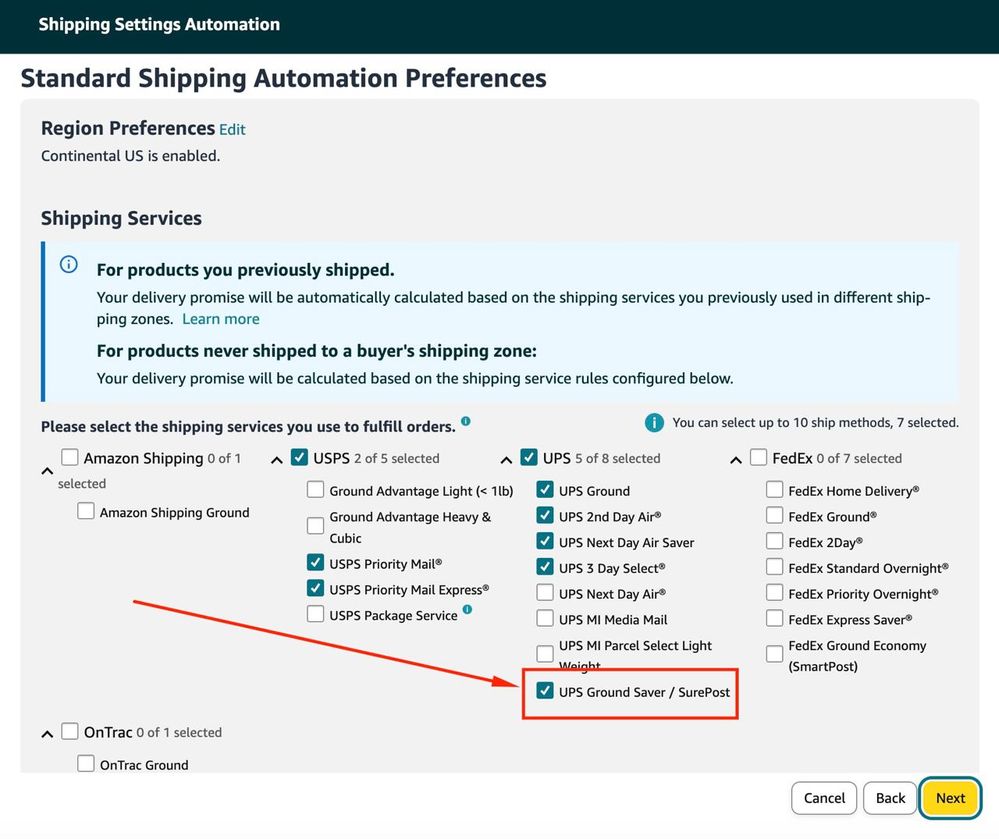Uncheck USPS Priority Mail Express
Screen dimensions: 999x839
316,588
